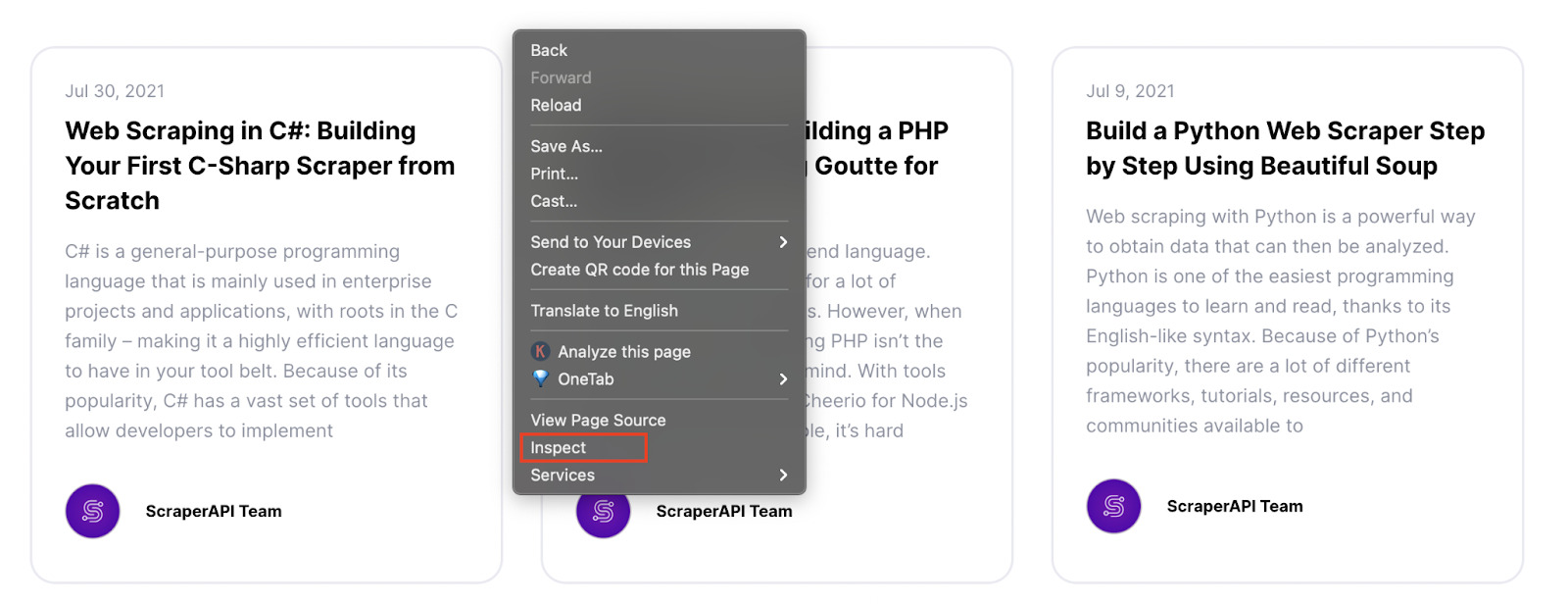
Task: Click the K icon beside Analyze this page
Action: coord(540,351)
